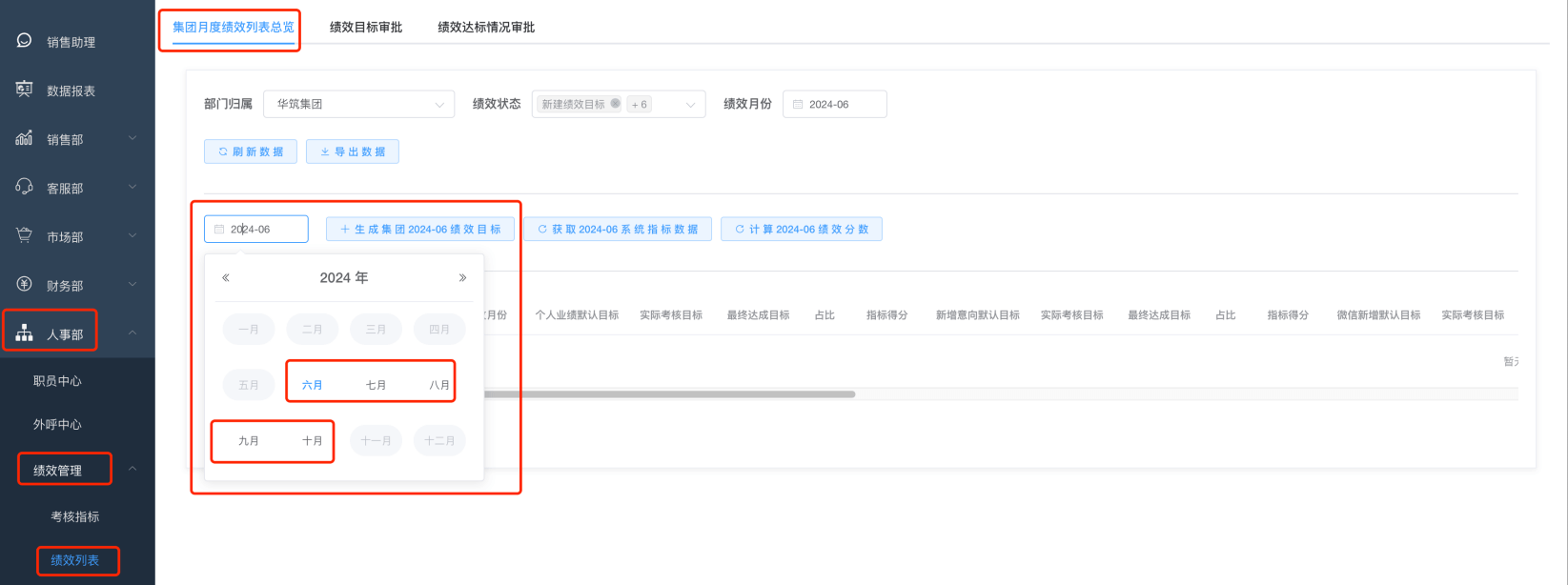Collapse the 绩效管理 submenu
1568x585 pixels.
(132, 469)
